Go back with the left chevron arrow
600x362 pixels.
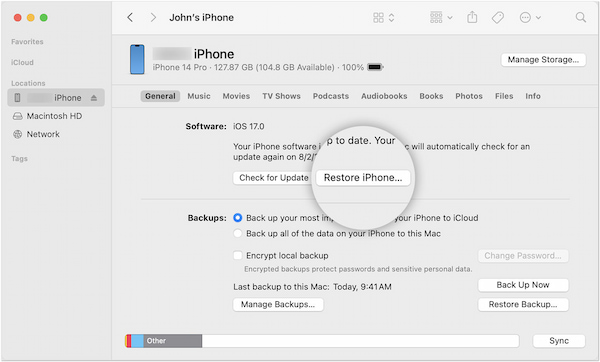pyautogui.click(x=130, y=18)
